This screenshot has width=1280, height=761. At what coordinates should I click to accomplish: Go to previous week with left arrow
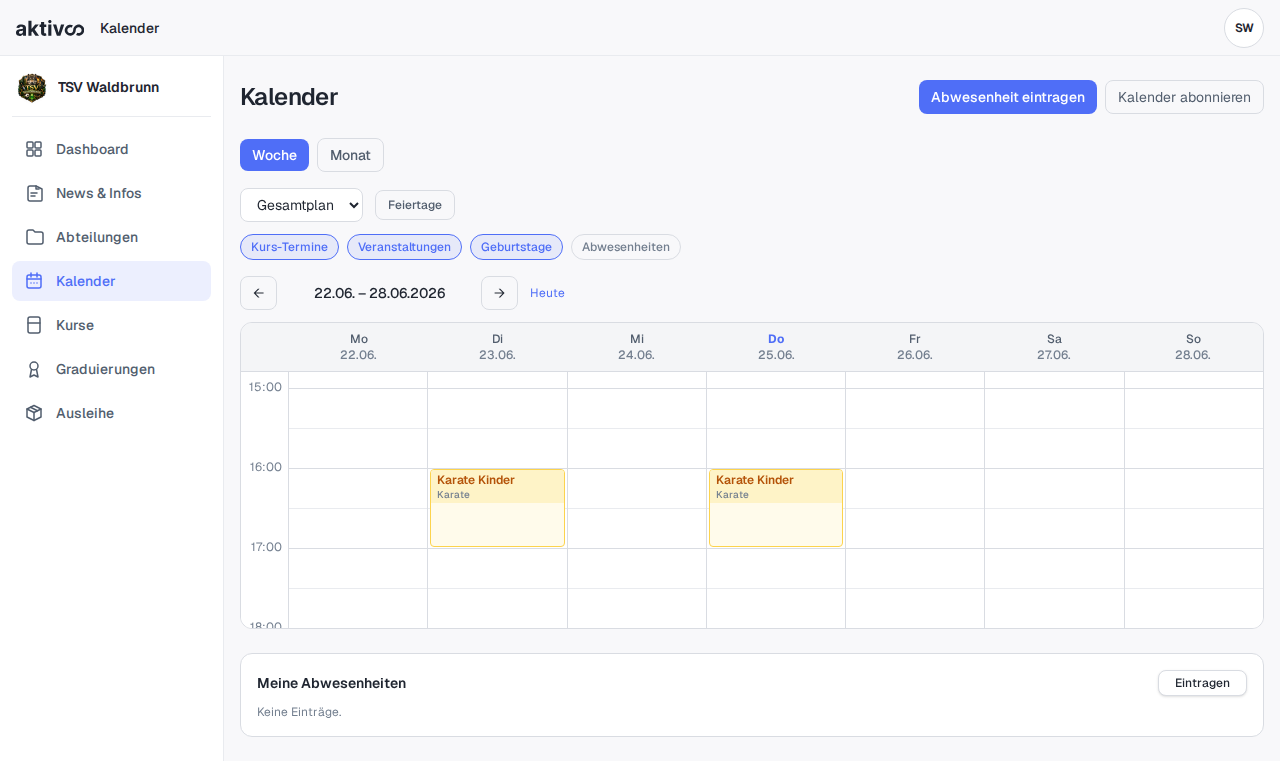[x=258, y=293]
